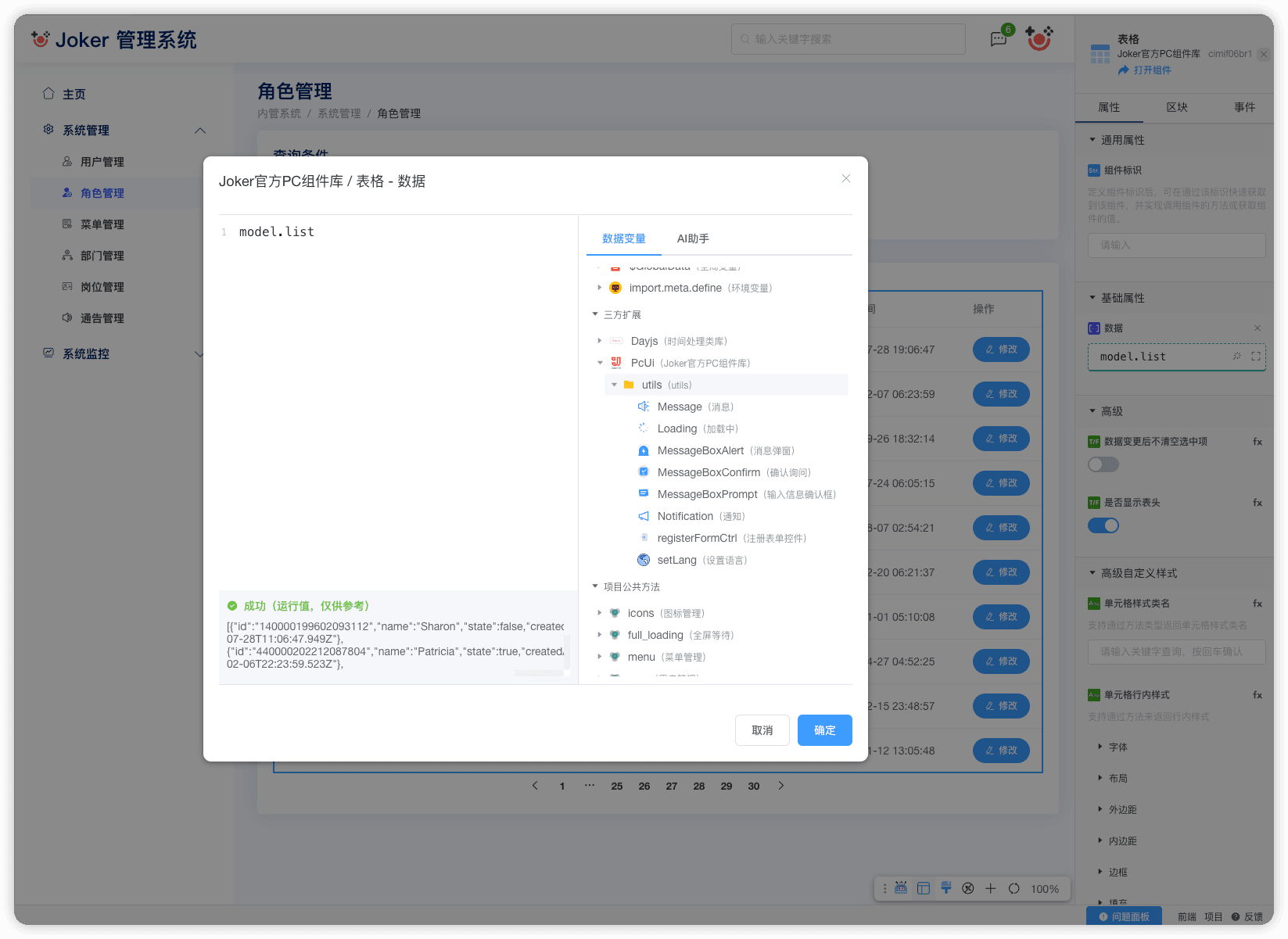Image resolution: width=1288 pixels, height=939 pixels.
Task: Toggle 数据变更后不清空选中项 switch
Action: [1103, 464]
